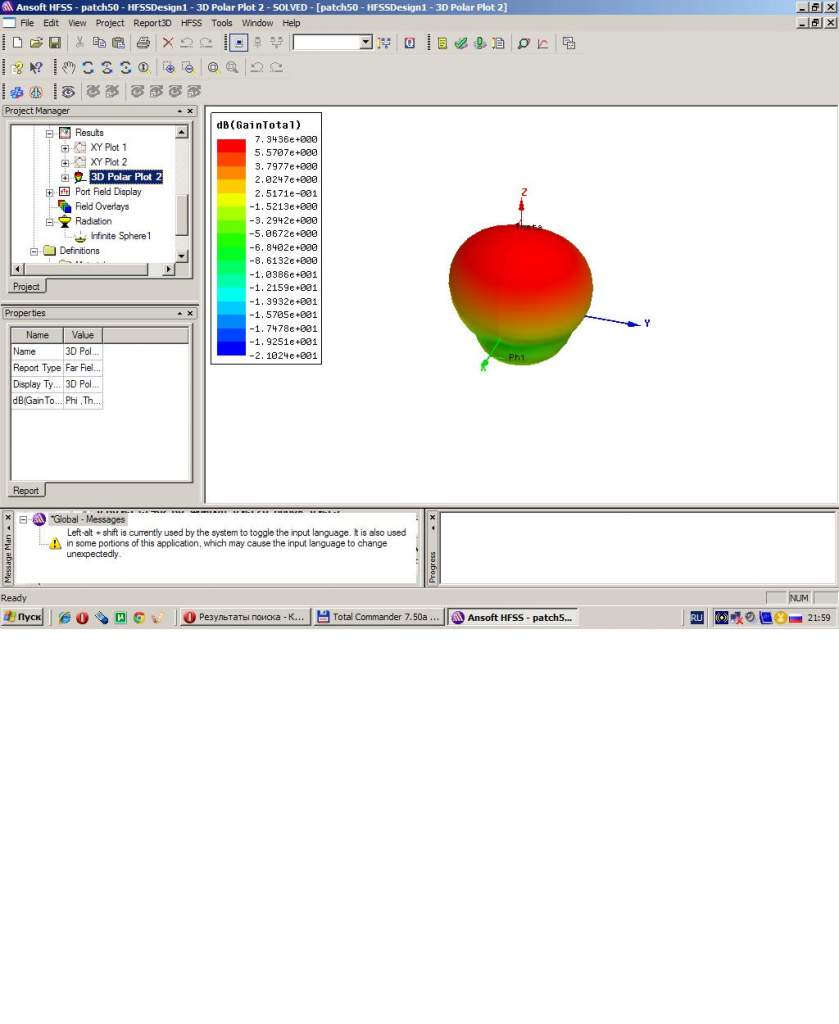Viewport: 839px width, 1024px height.
Task: Create a new project with the New icon
Action: point(18,43)
